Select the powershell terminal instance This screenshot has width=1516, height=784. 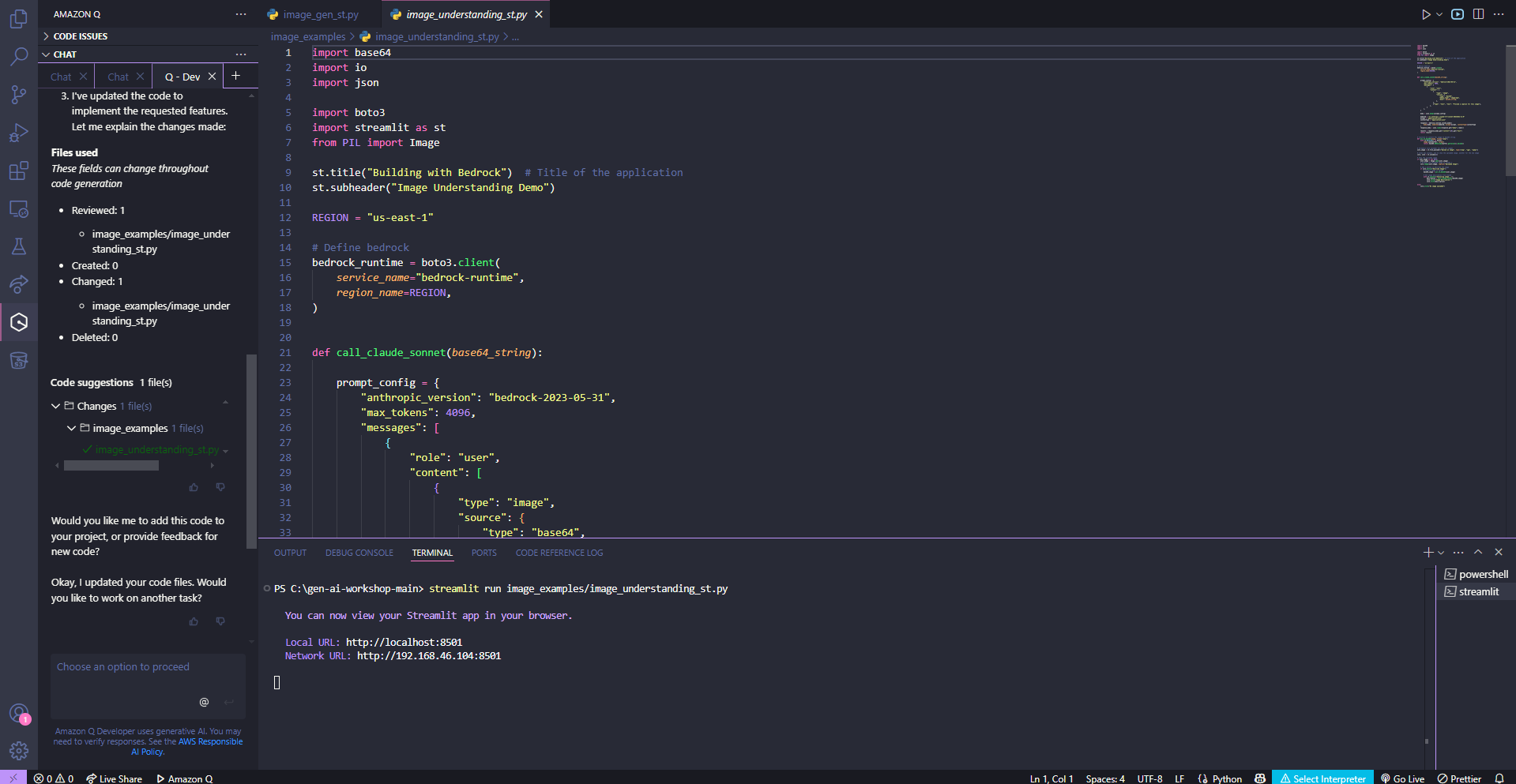point(1476,574)
